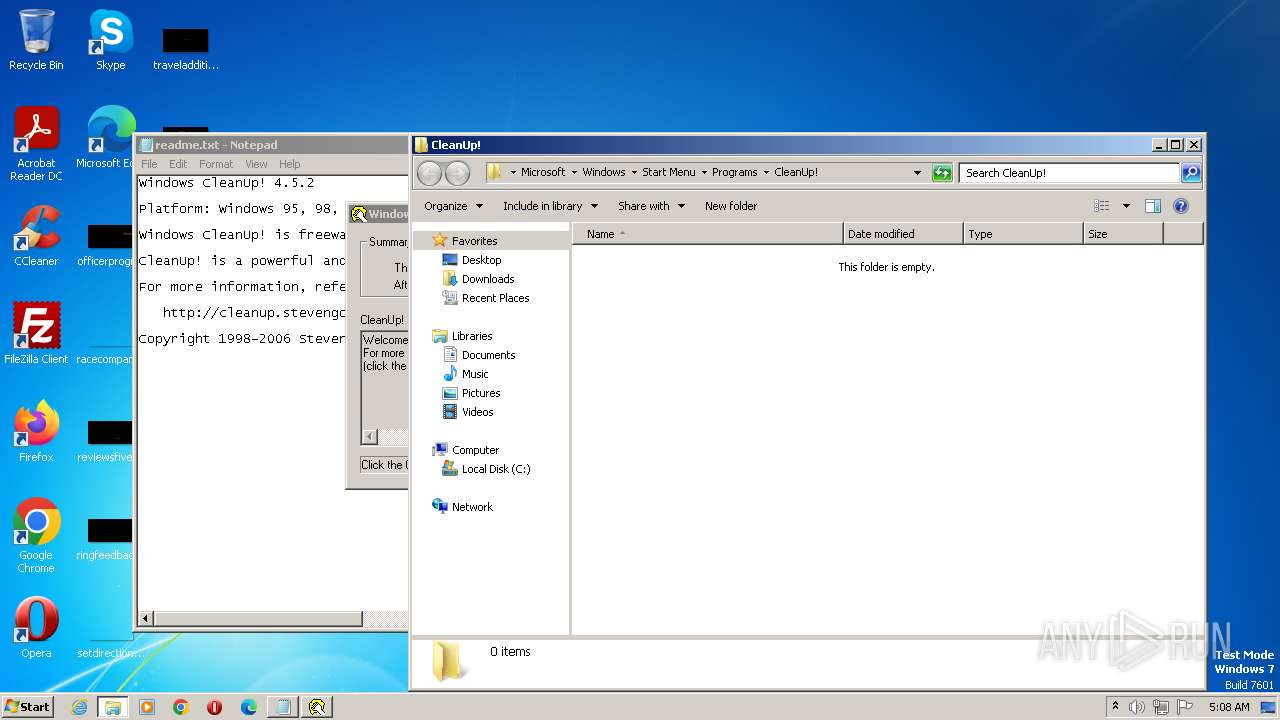Open FileZilla Client shortcut

[36, 333]
